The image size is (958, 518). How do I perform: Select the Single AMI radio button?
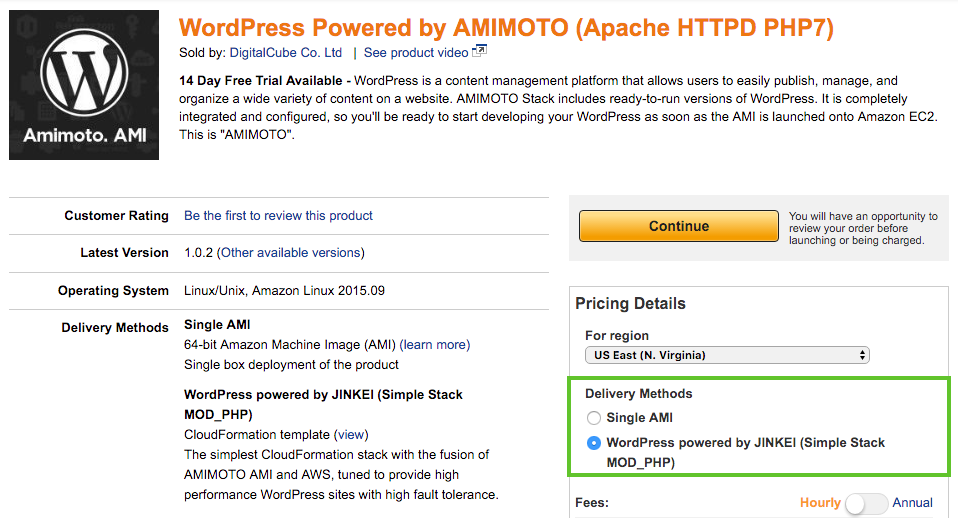(x=593, y=418)
